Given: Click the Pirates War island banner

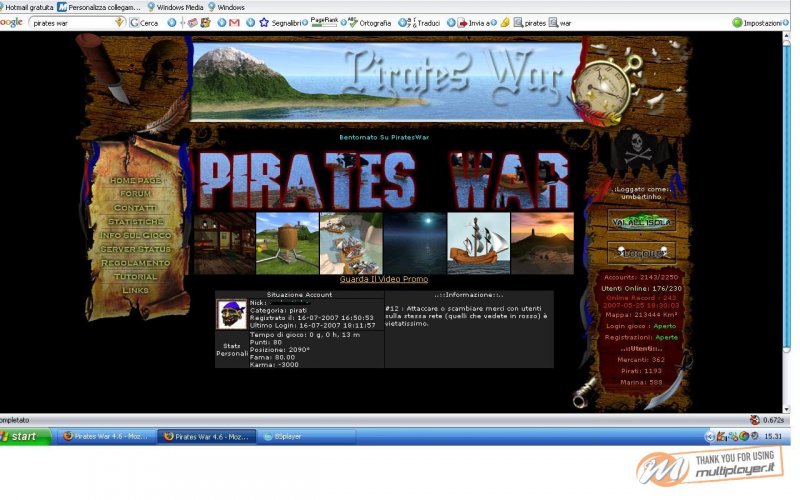Looking at the screenshot, I should [387, 82].
